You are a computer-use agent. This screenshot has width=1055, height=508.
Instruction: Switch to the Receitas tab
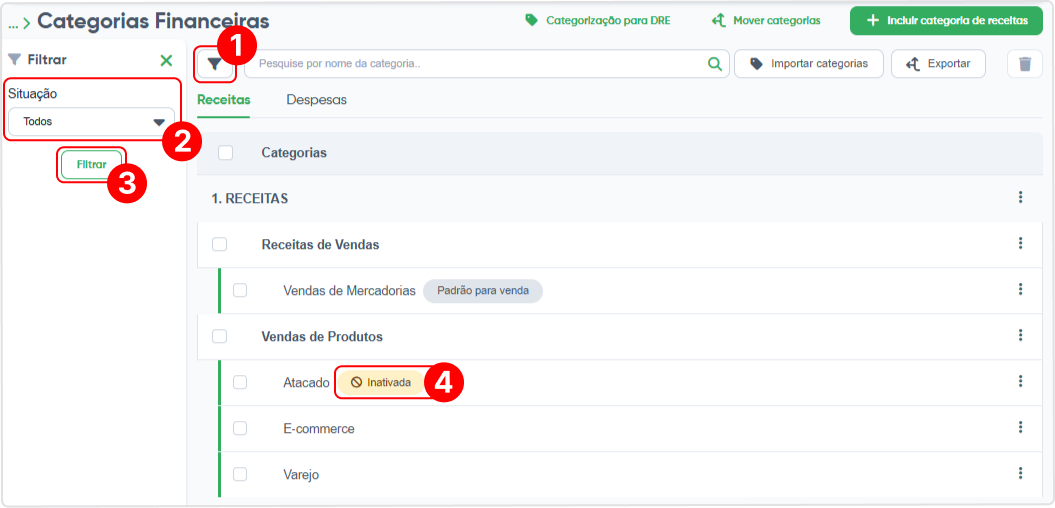pos(223,100)
